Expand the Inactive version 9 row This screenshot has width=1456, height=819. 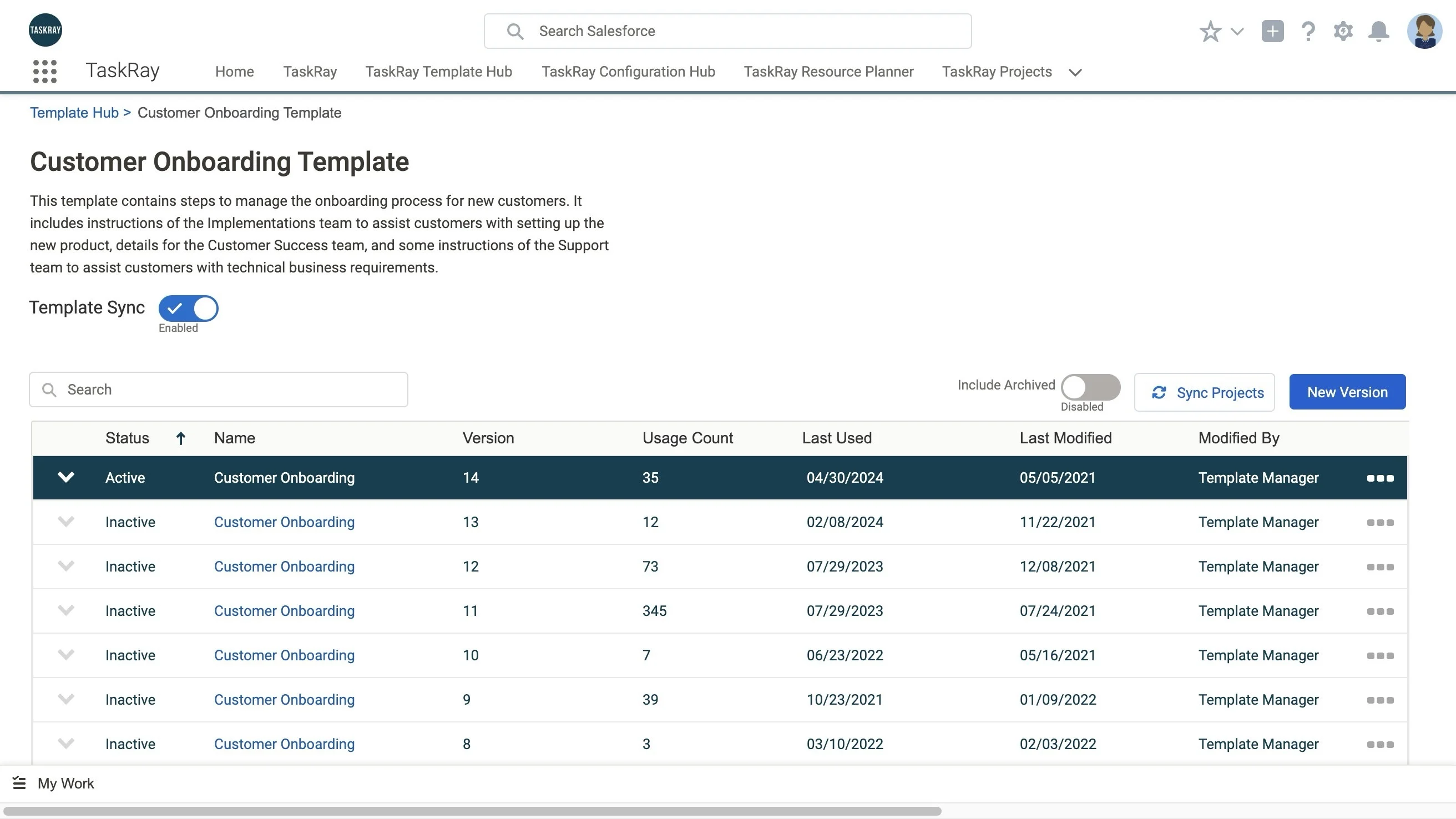66,699
